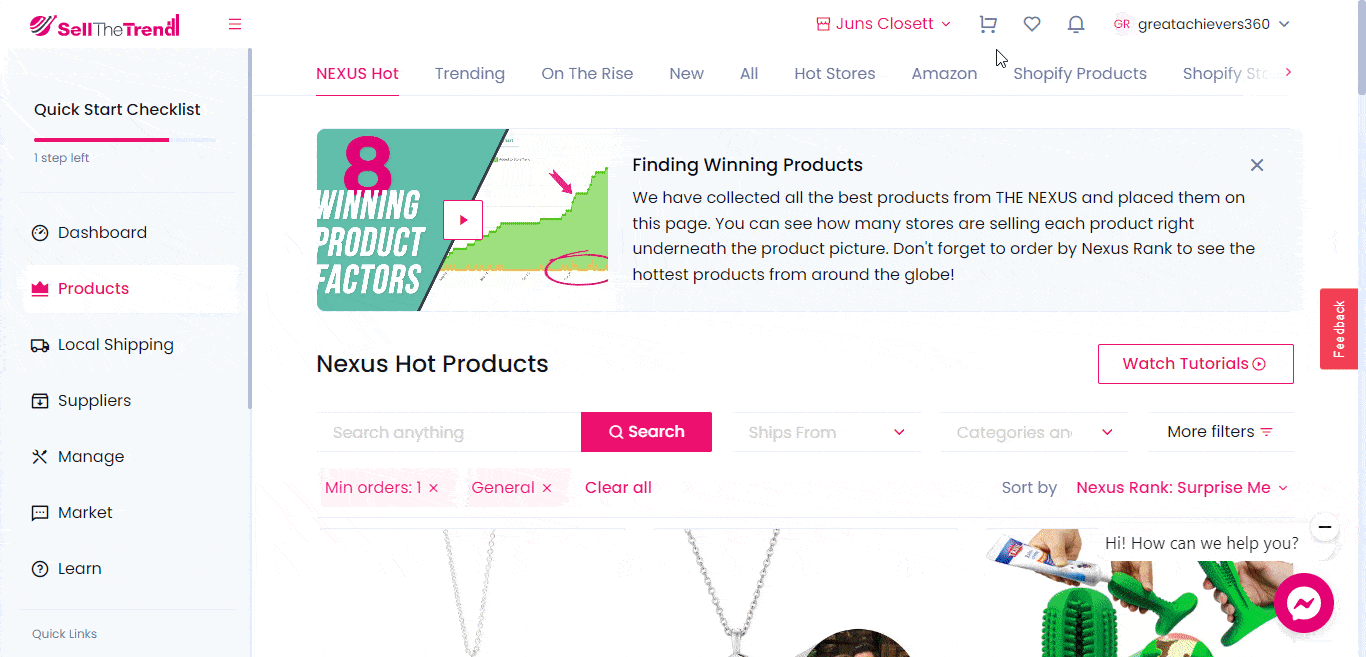
Task: Expand the Categories dropdown
Action: [1035, 432]
